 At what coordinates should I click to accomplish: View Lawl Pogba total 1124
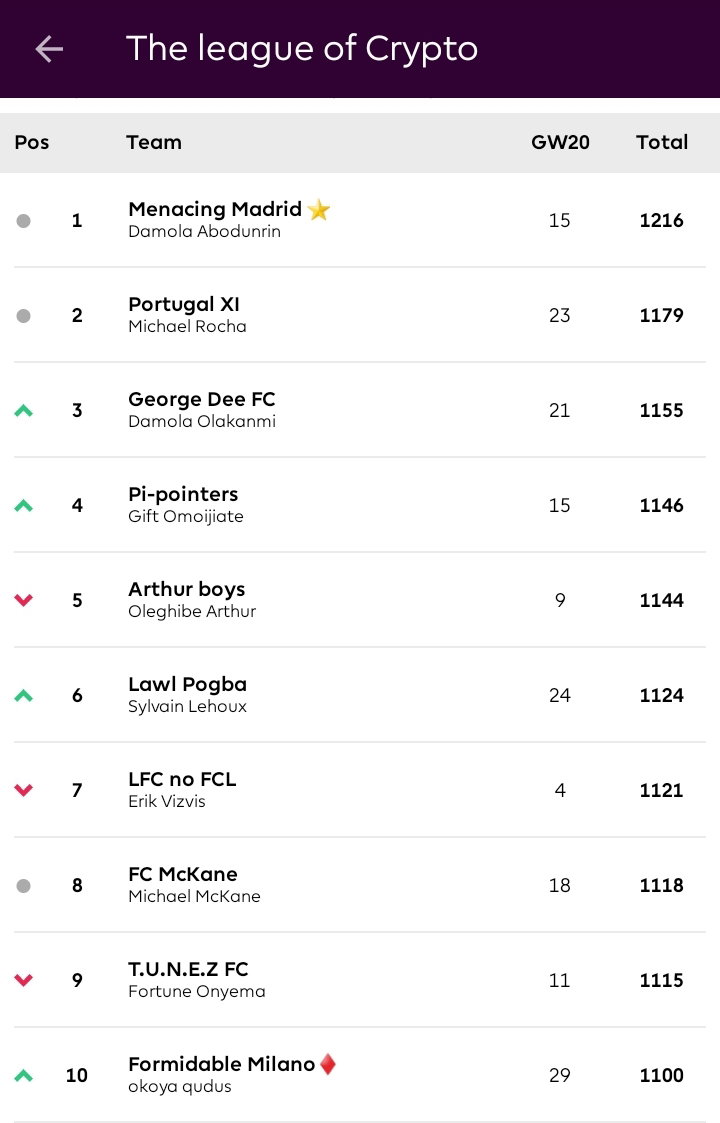[x=661, y=695]
